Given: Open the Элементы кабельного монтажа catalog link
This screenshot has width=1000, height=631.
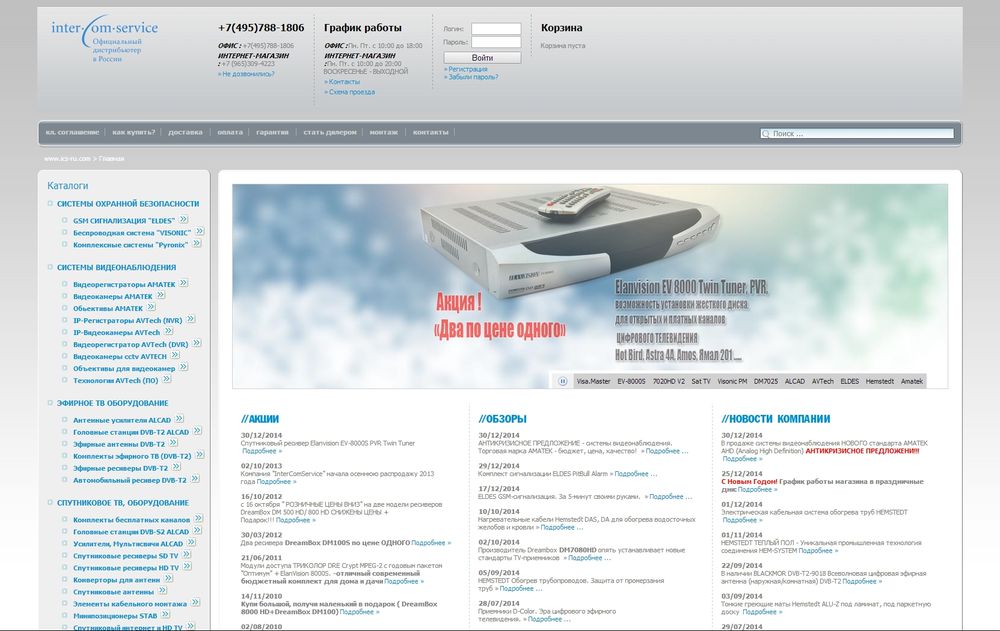Looking at the screenshot, I should (130, 604).
